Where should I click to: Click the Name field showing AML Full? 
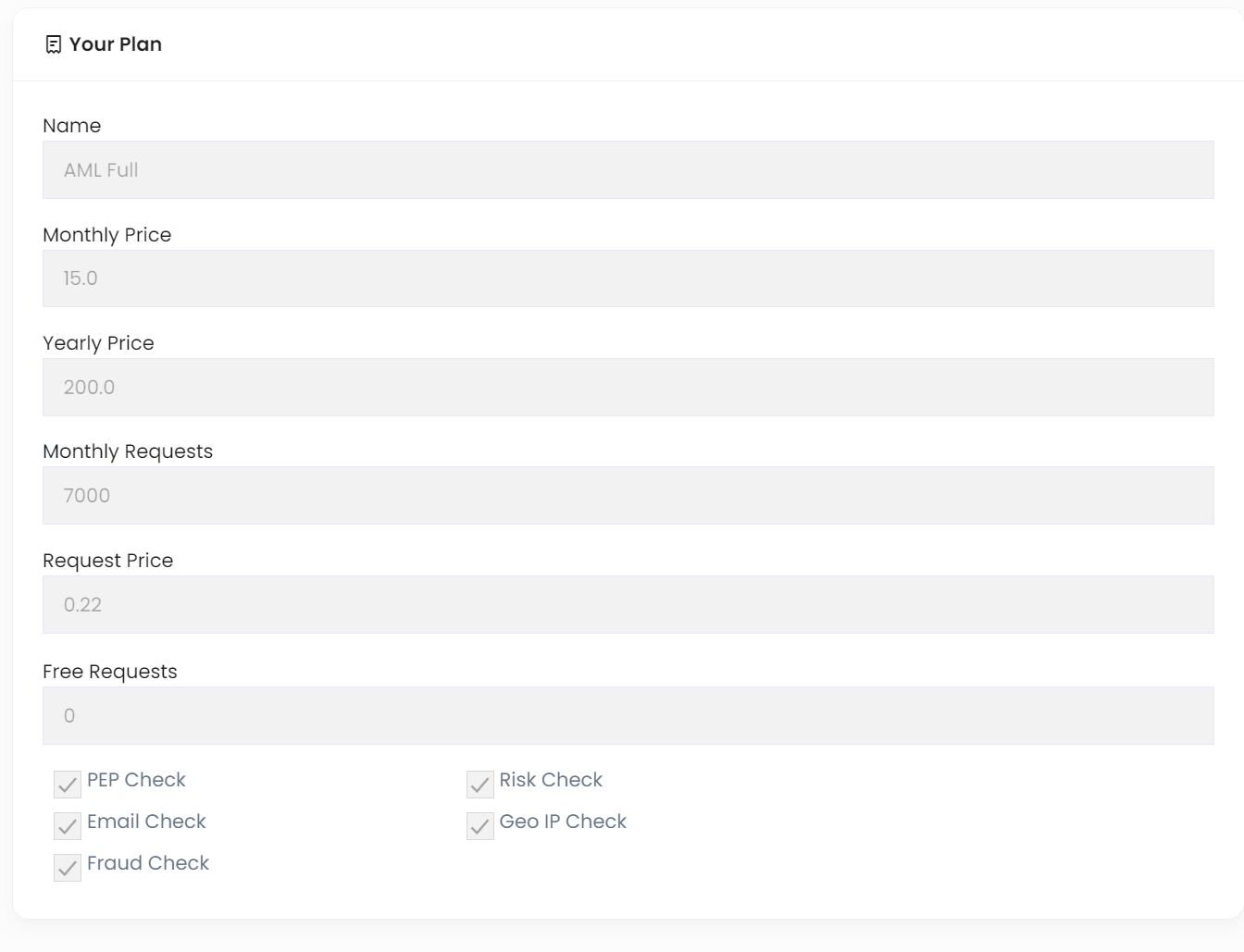coord(628,169)
